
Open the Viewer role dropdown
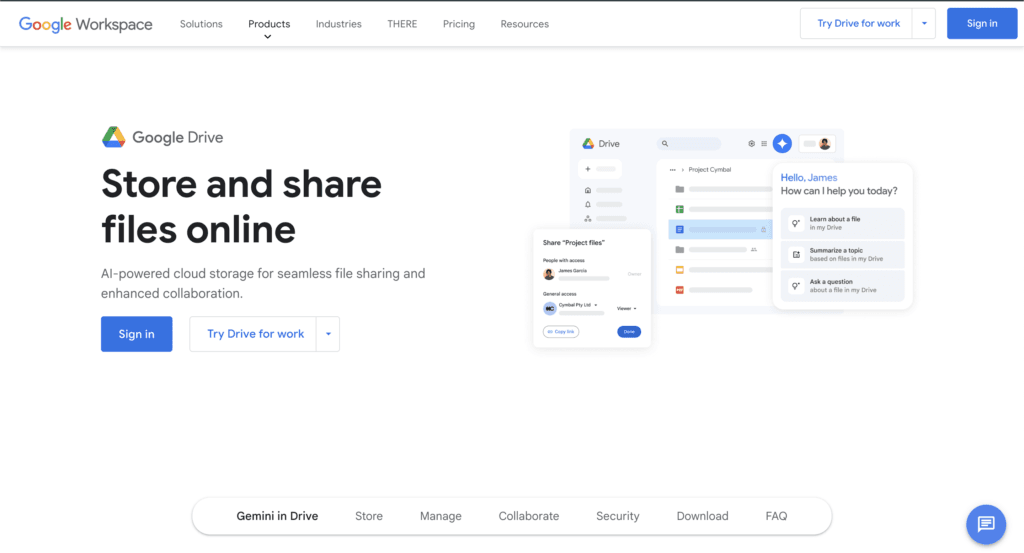[x=626, y=309]
